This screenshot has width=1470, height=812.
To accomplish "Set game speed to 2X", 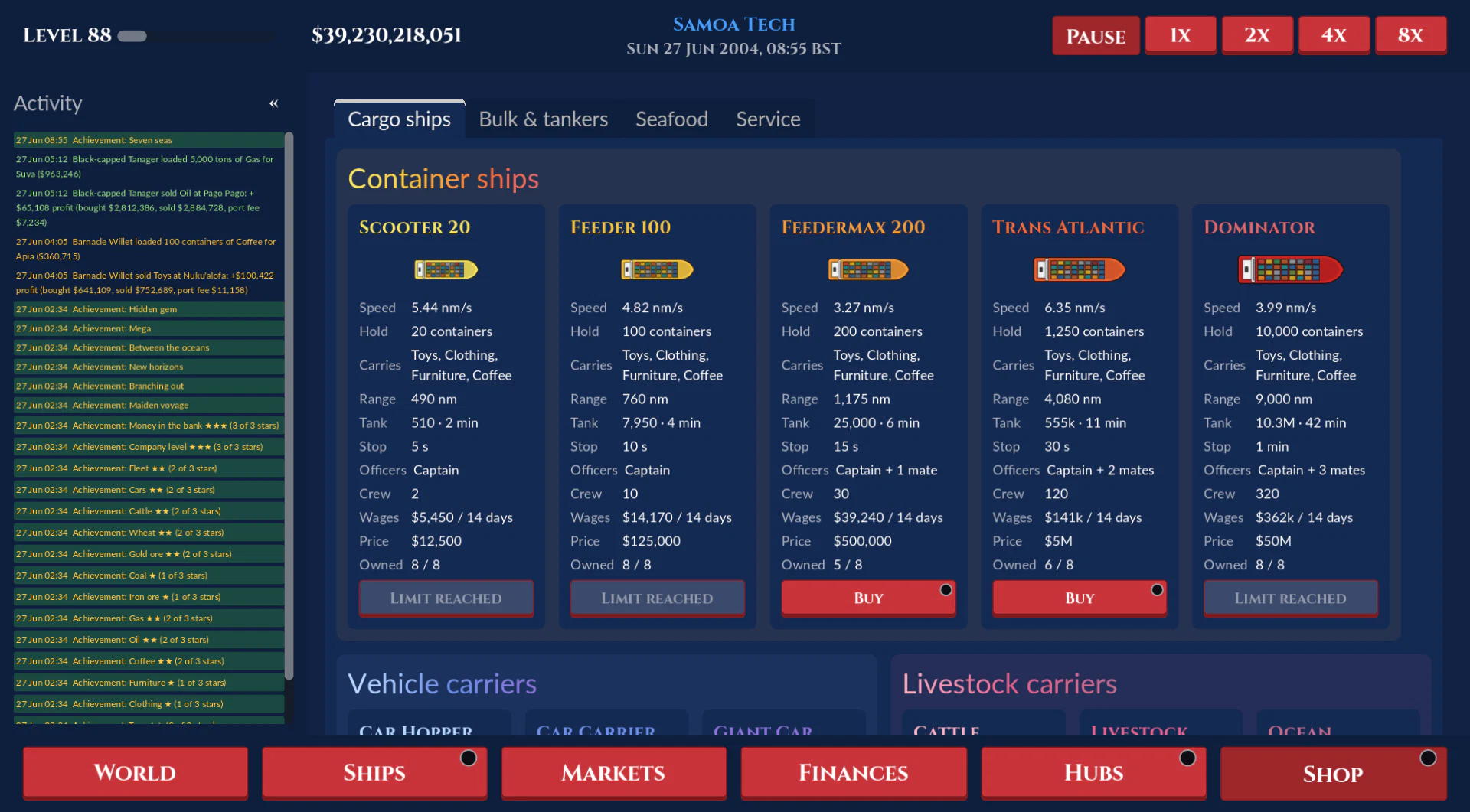I will (x=1257, y=35).
